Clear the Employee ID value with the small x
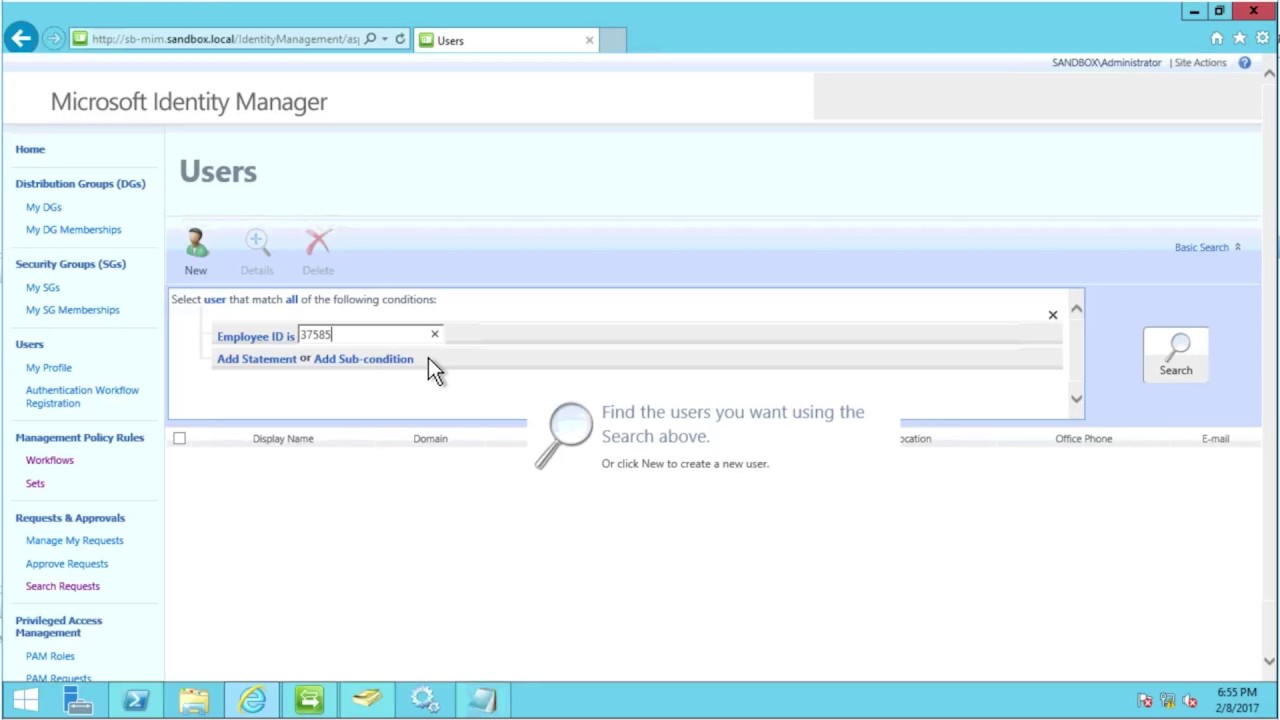 tap(434, 334)
